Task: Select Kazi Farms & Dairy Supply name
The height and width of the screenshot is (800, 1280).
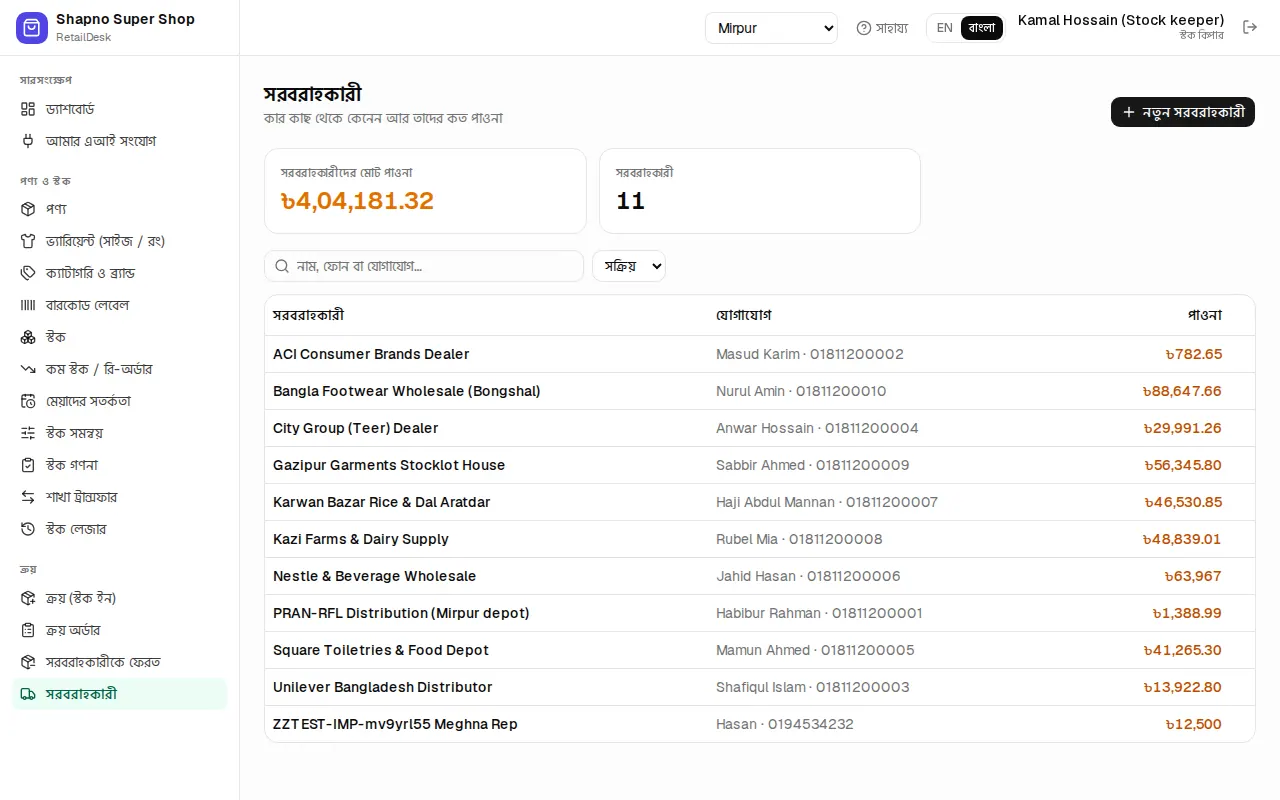Action: [x=361, y=539]
